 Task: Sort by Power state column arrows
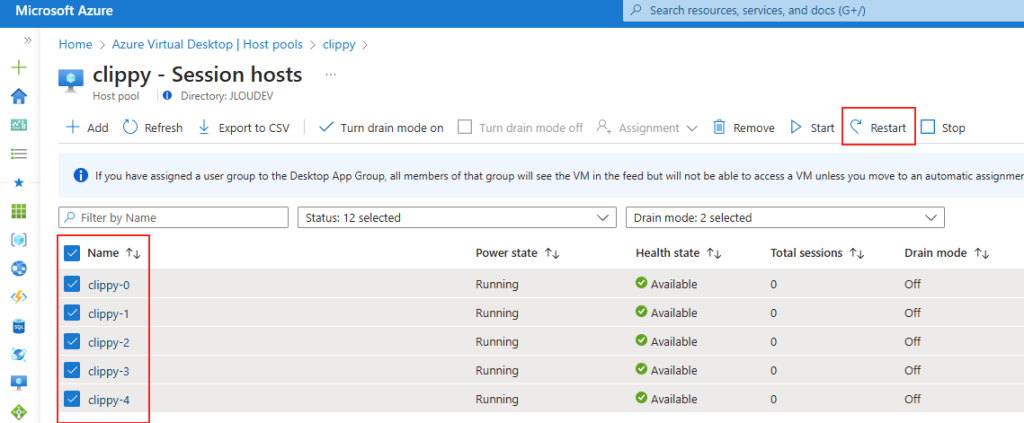tap(552, 253)
